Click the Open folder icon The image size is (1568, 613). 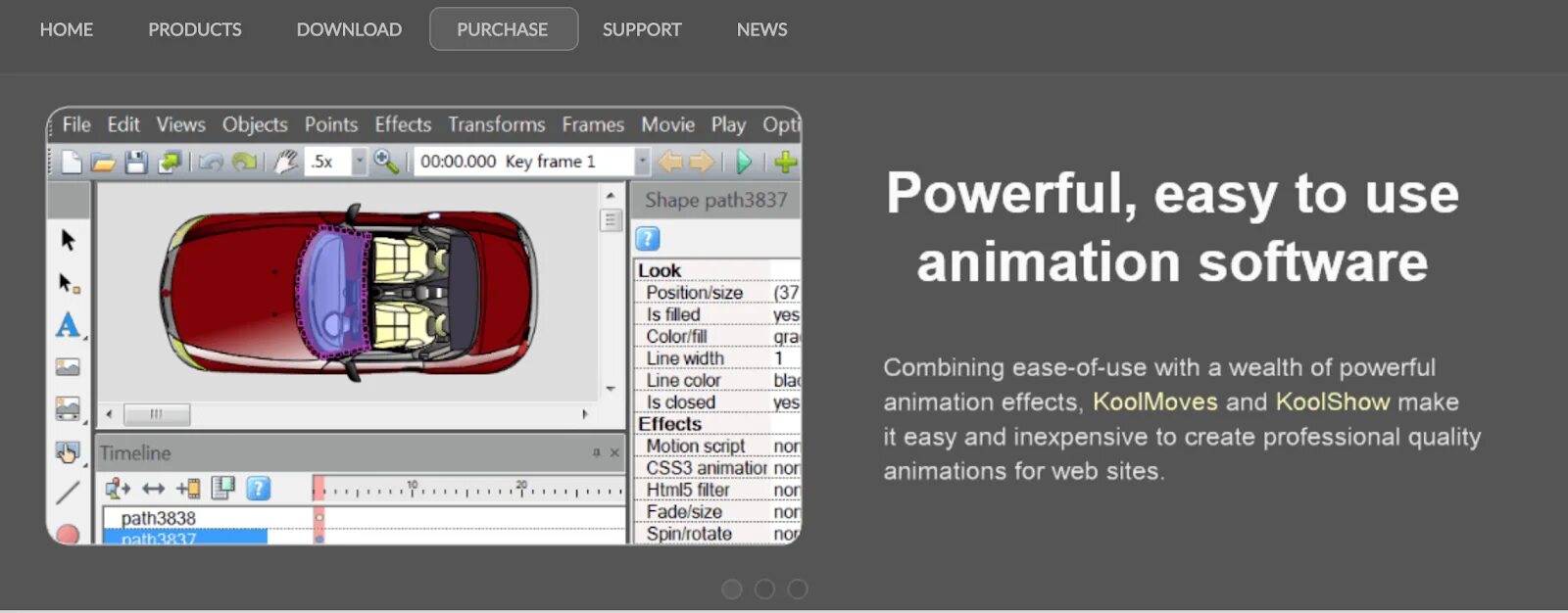point(103,162)
